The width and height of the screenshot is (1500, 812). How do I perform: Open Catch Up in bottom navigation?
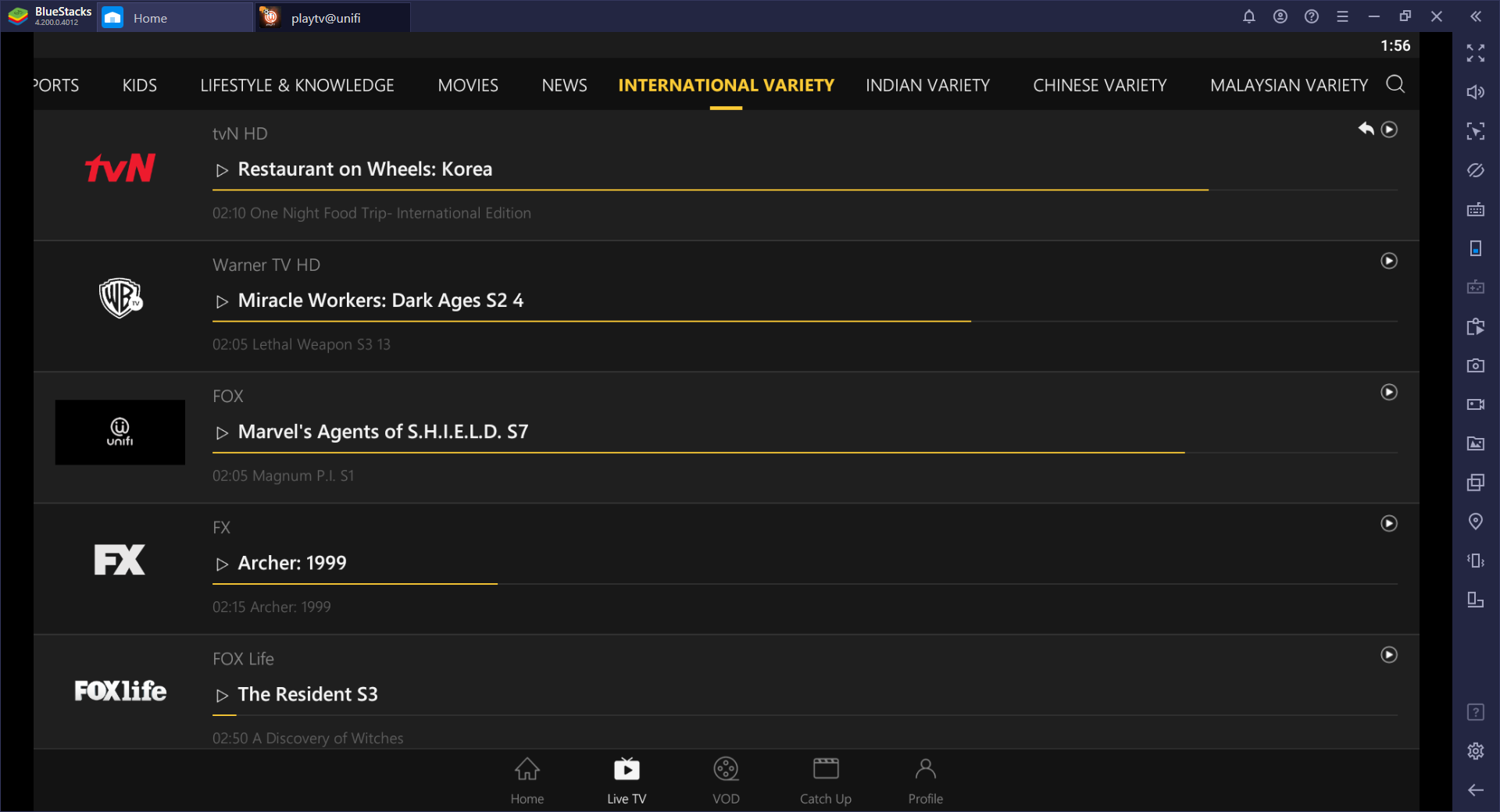826,781
